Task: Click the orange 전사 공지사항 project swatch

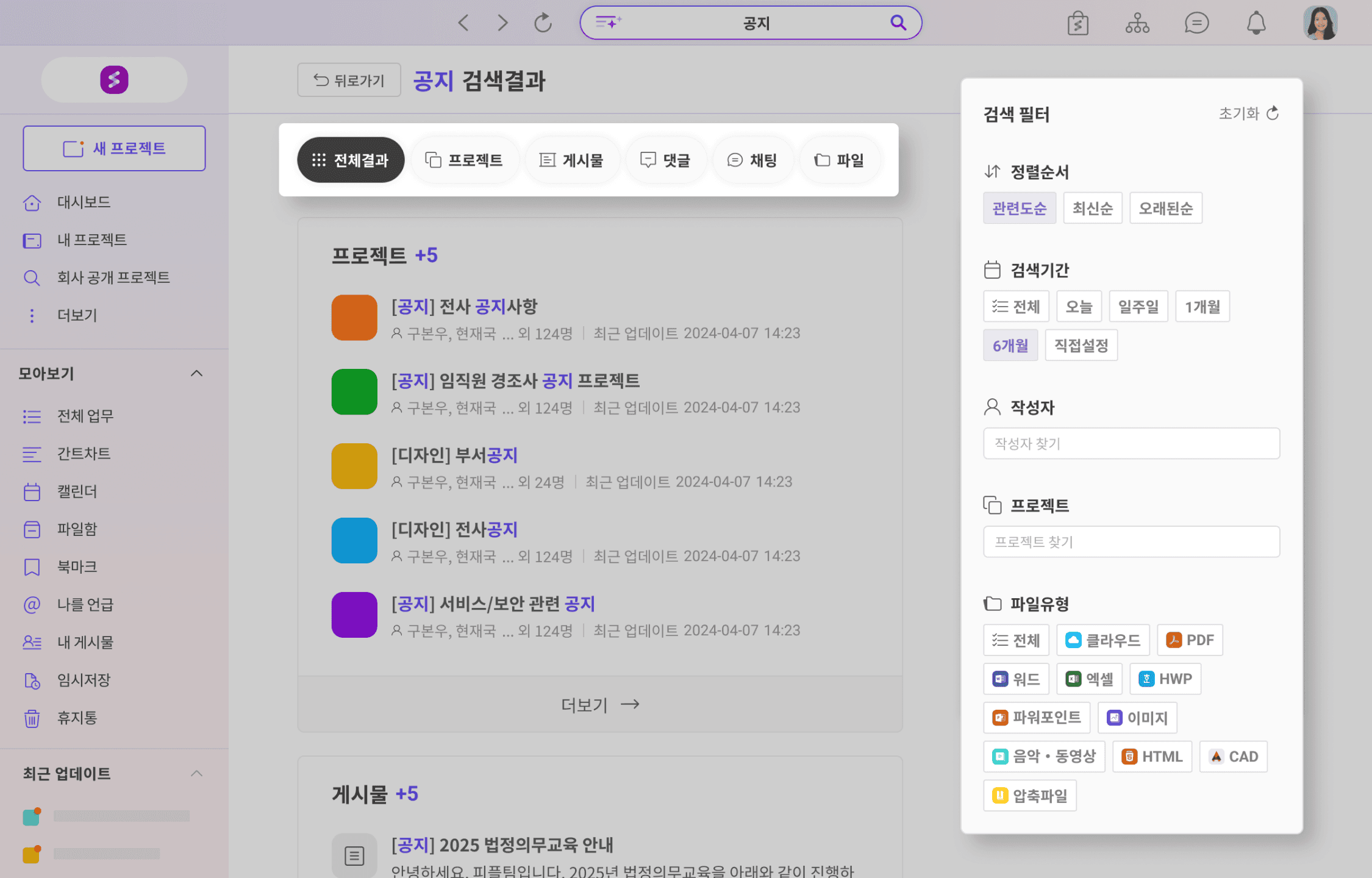Action: click(x=354, y=318)
